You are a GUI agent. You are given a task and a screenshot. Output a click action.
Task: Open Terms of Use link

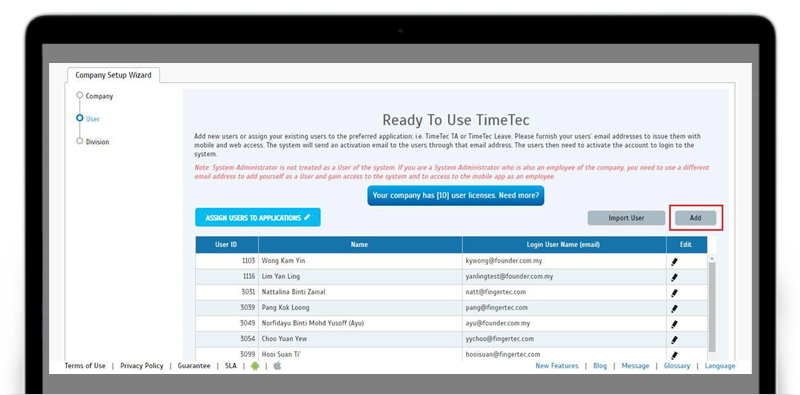85,366
